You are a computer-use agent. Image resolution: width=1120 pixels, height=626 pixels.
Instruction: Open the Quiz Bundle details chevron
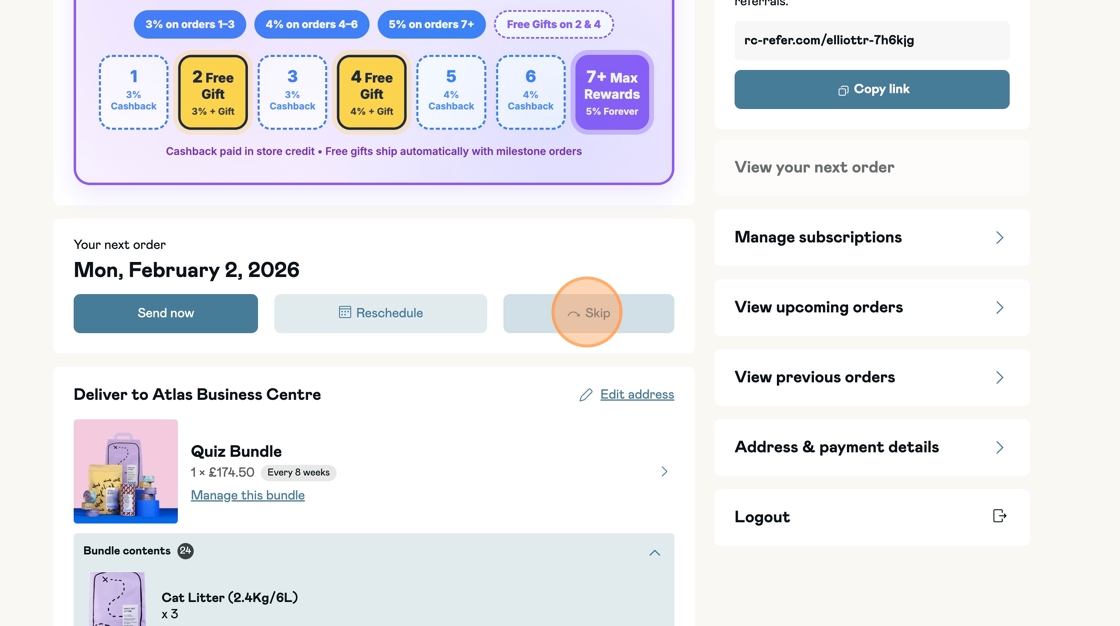tap(664, 471)
